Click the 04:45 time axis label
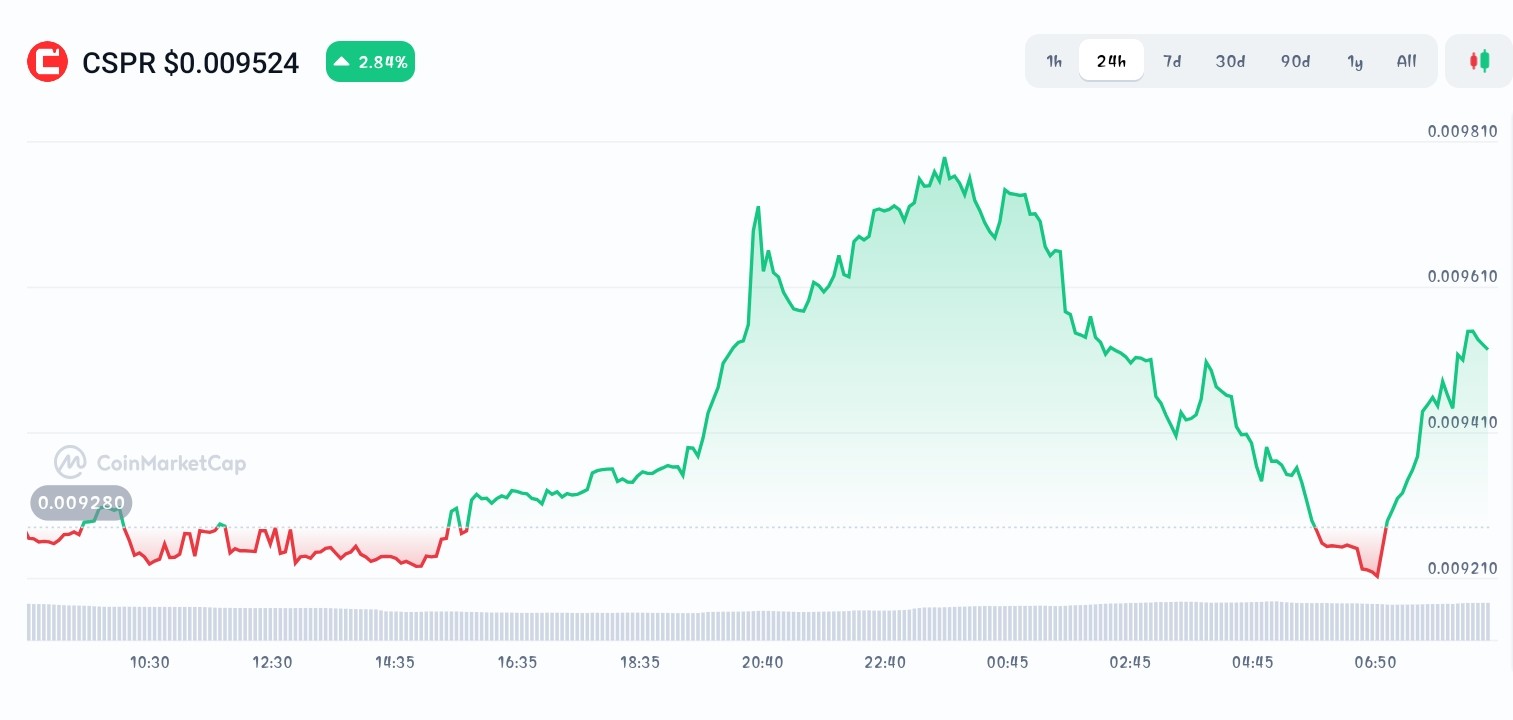Image resolution: width=1513 pixels, height=720 pixels. (x=1253, y=662)
